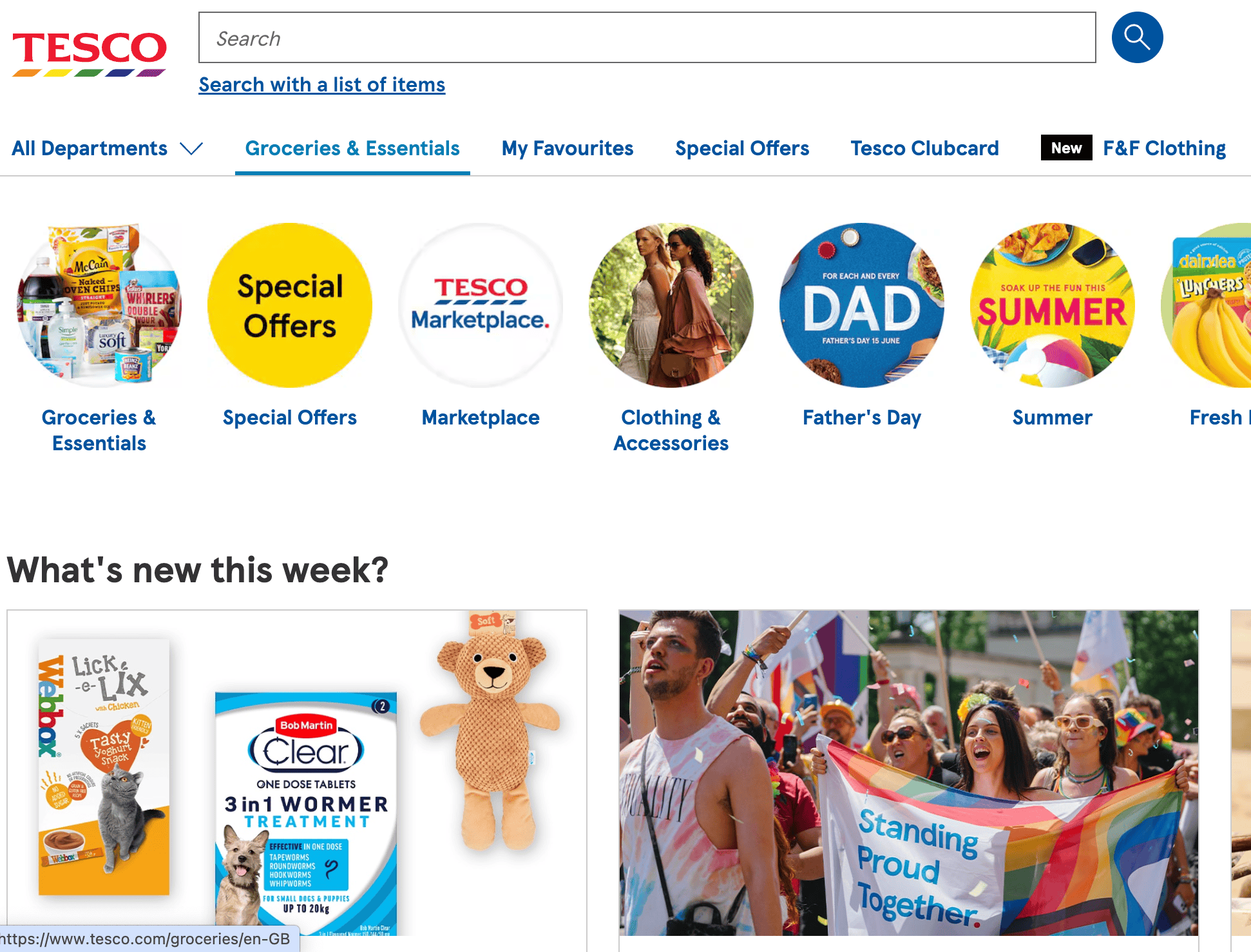
Task: Open the F&F Clothing link
Action: [1164, 149]
